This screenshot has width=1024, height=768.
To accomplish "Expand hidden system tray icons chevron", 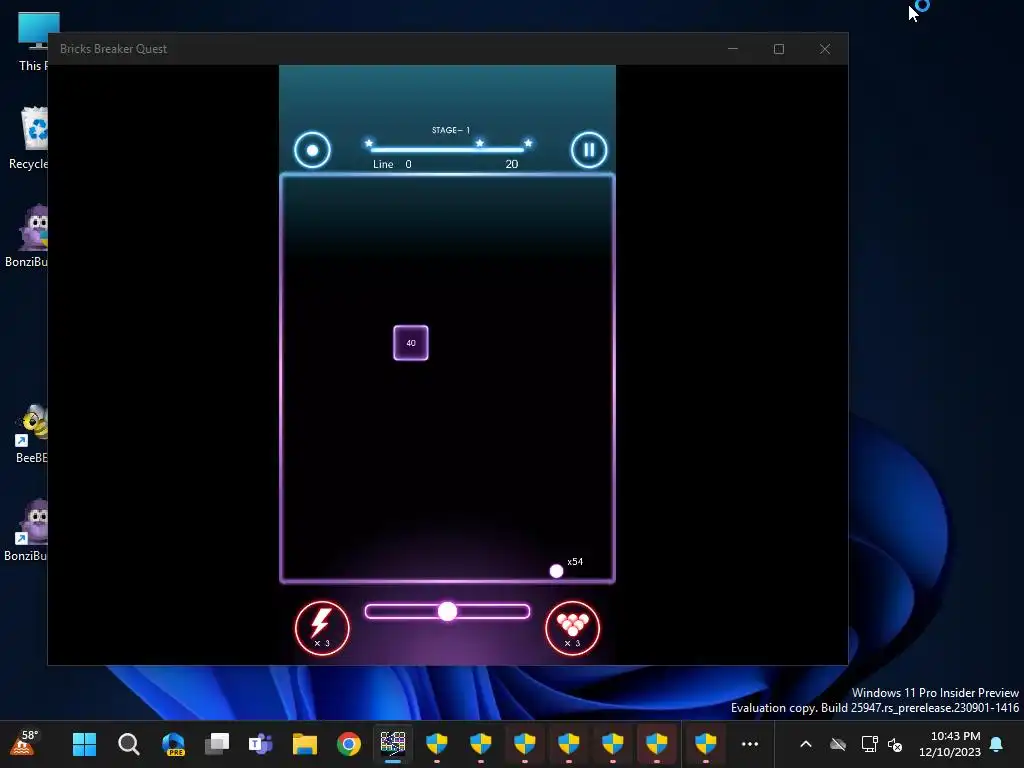I will (x=806, y=744).
